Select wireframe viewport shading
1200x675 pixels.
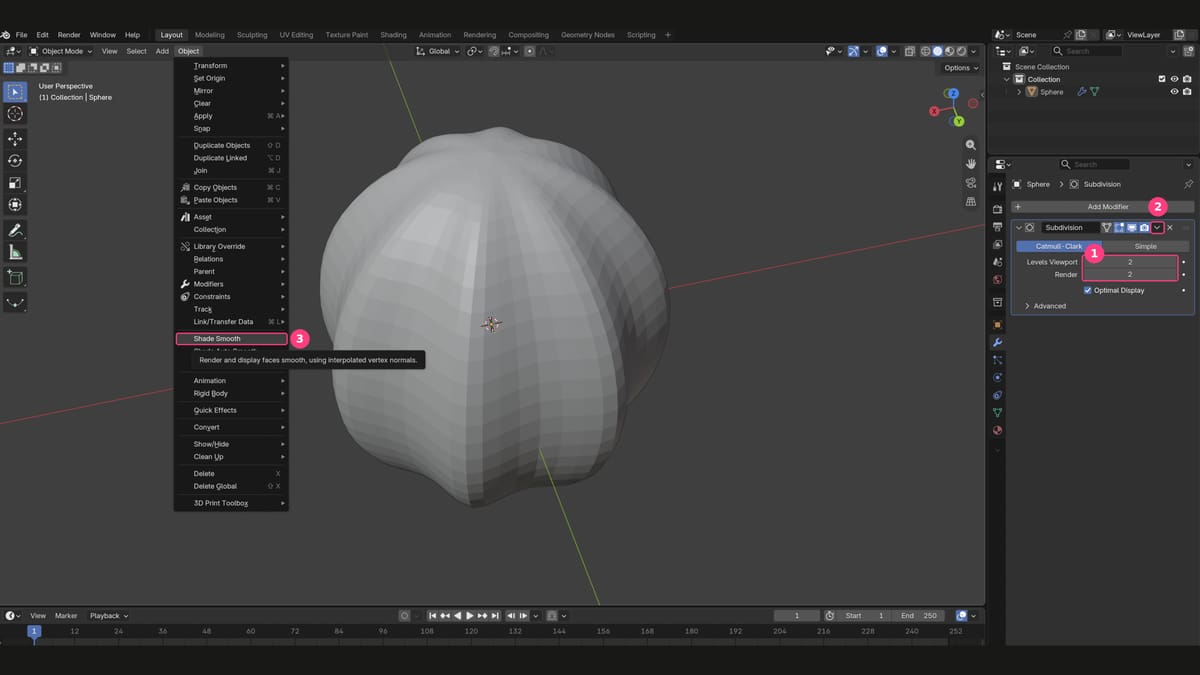[925, 51]
